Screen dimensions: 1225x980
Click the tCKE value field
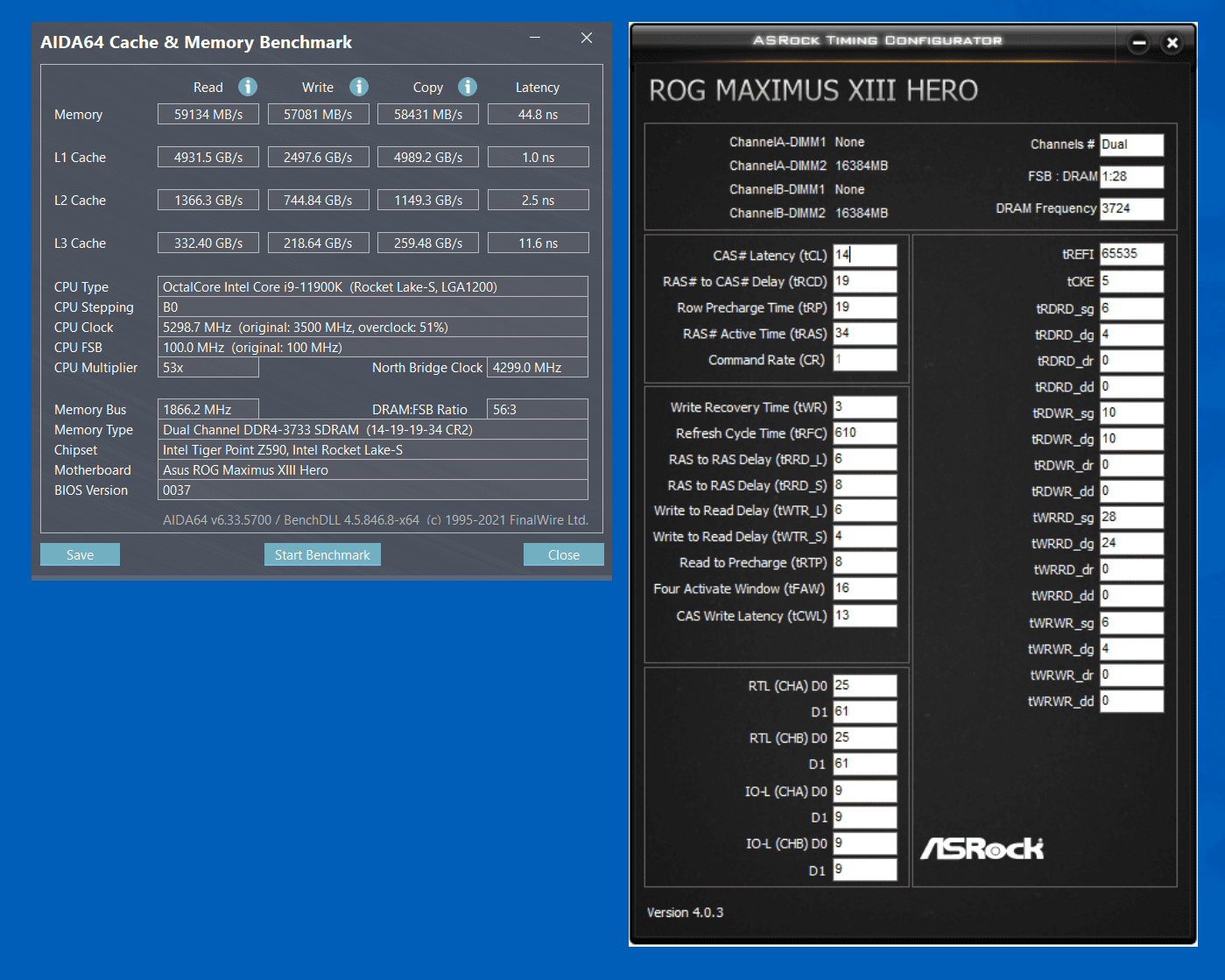(x=1131, y=281)
